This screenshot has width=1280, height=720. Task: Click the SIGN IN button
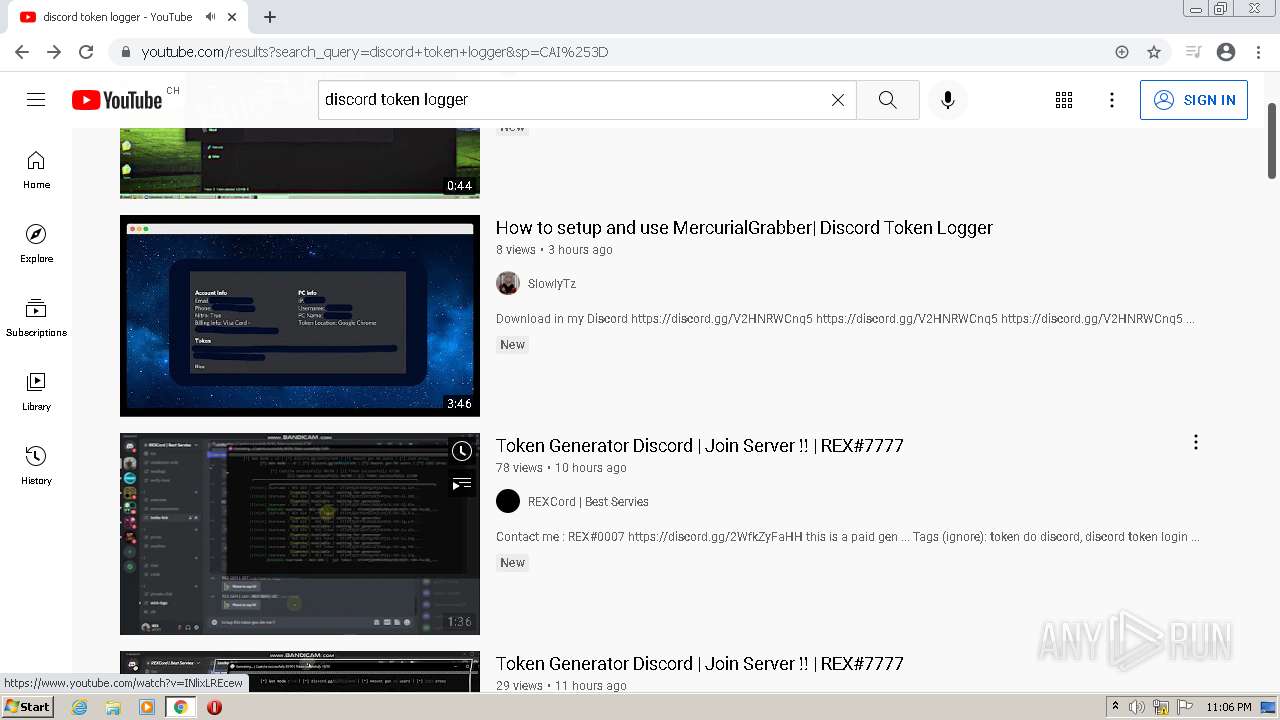(1194, 100)
